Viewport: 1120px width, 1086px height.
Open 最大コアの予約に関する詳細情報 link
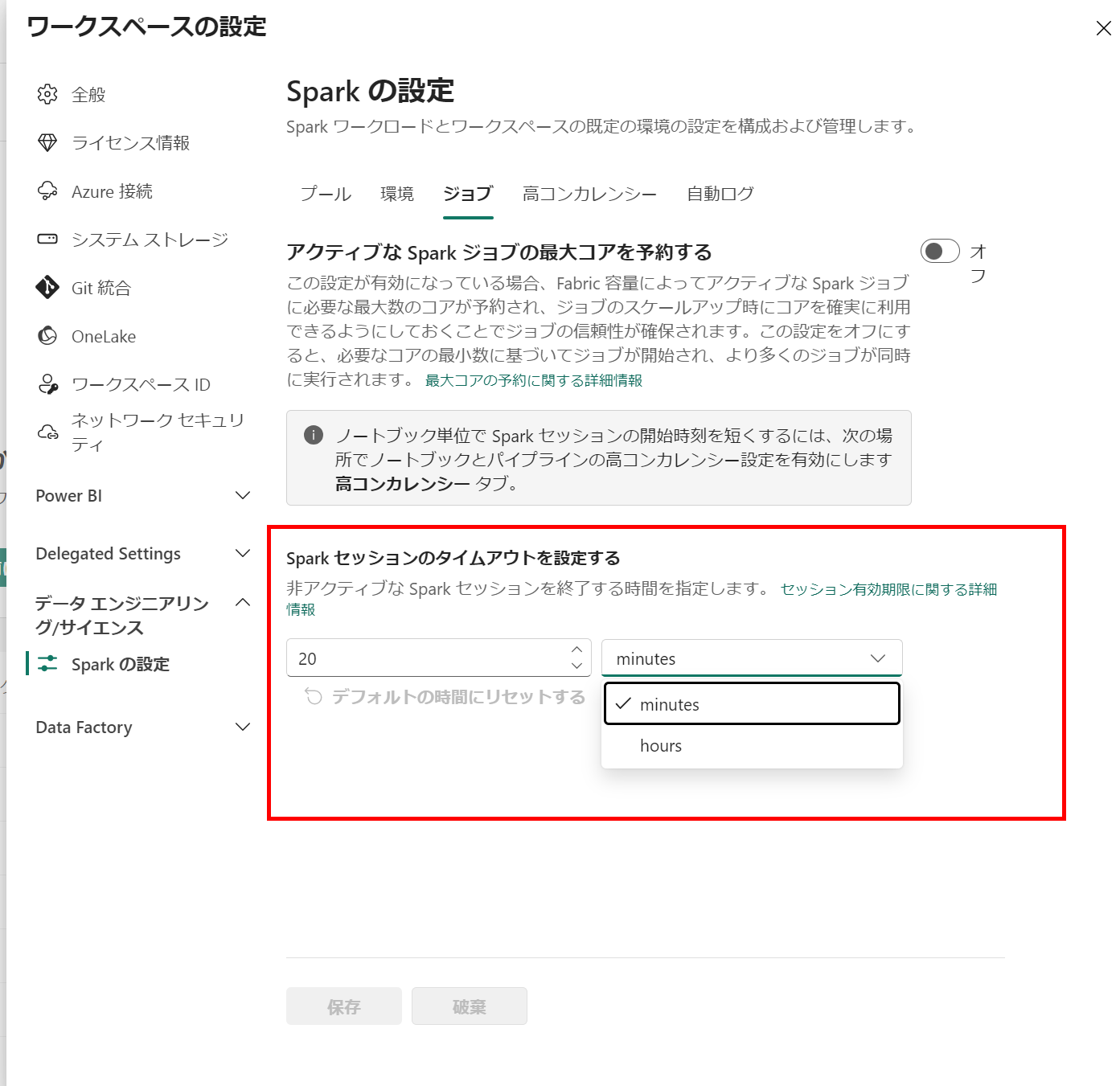click(534, 380)
